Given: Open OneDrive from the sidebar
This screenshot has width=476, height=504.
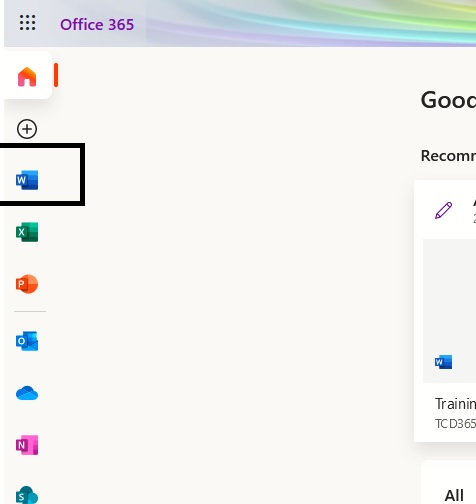Looking at the screenshot, I should point(27,393).
